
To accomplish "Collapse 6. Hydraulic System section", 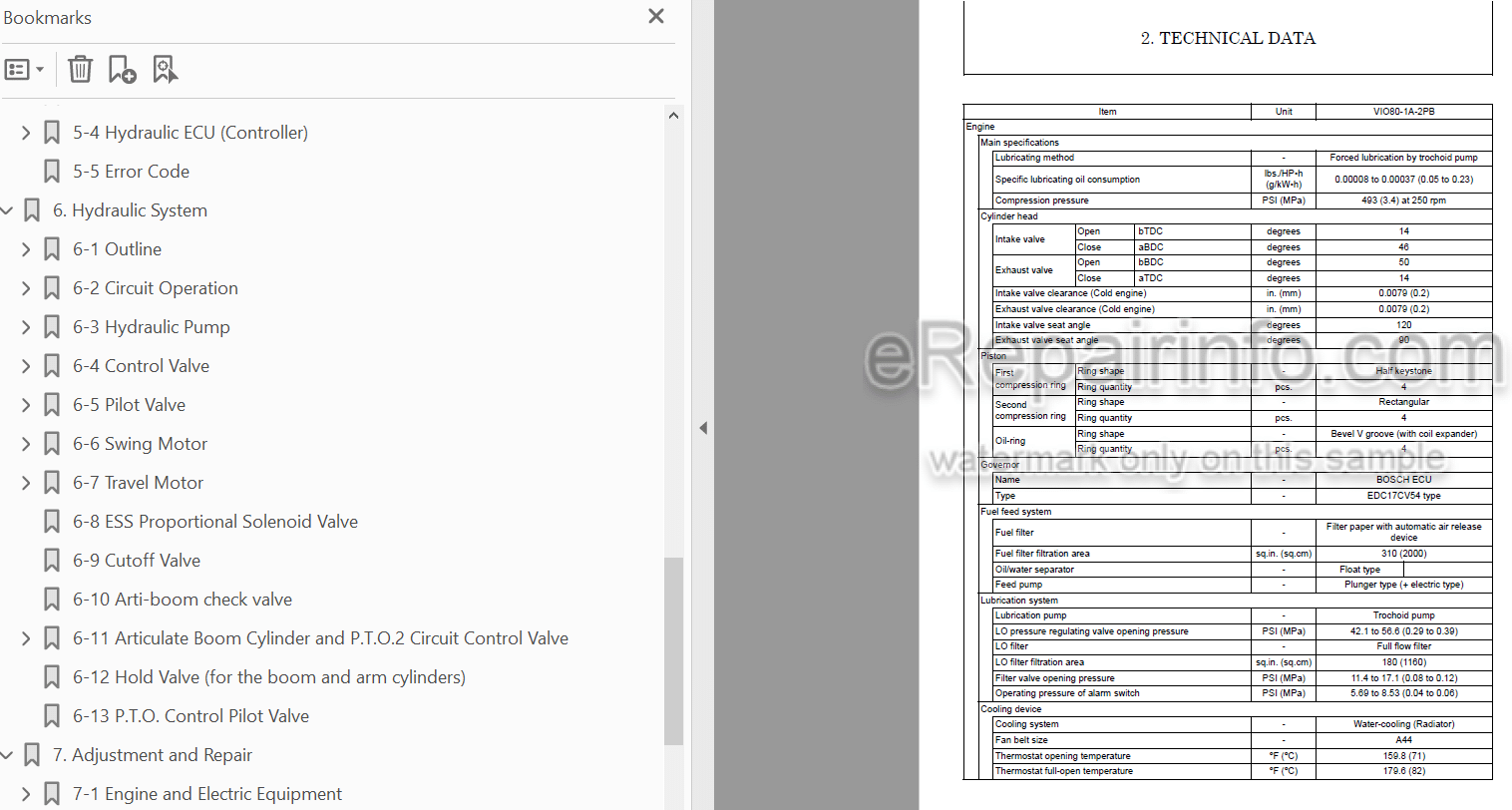I will point(7,210).
